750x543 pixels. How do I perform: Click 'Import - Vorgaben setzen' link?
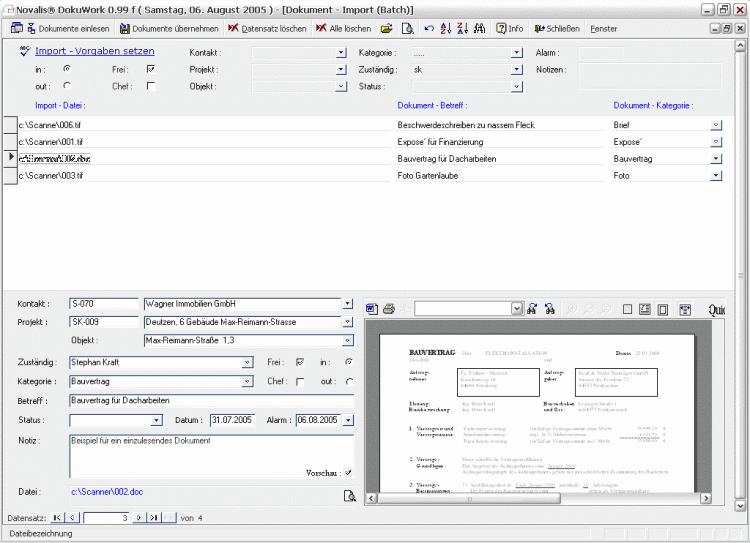pos(94,51)
